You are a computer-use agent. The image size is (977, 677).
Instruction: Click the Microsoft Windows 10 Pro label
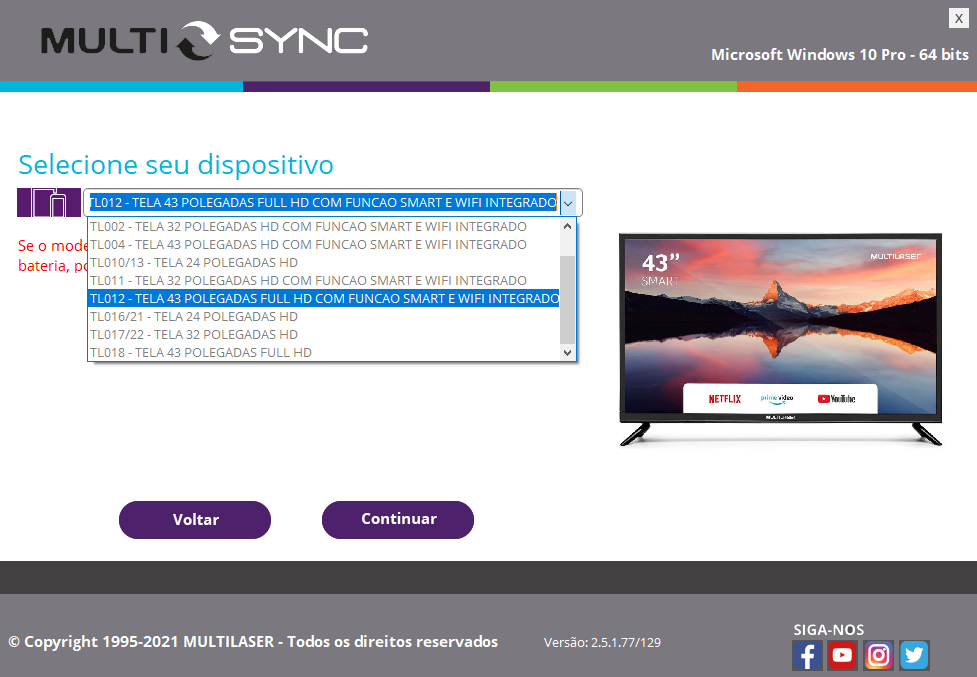840,55
